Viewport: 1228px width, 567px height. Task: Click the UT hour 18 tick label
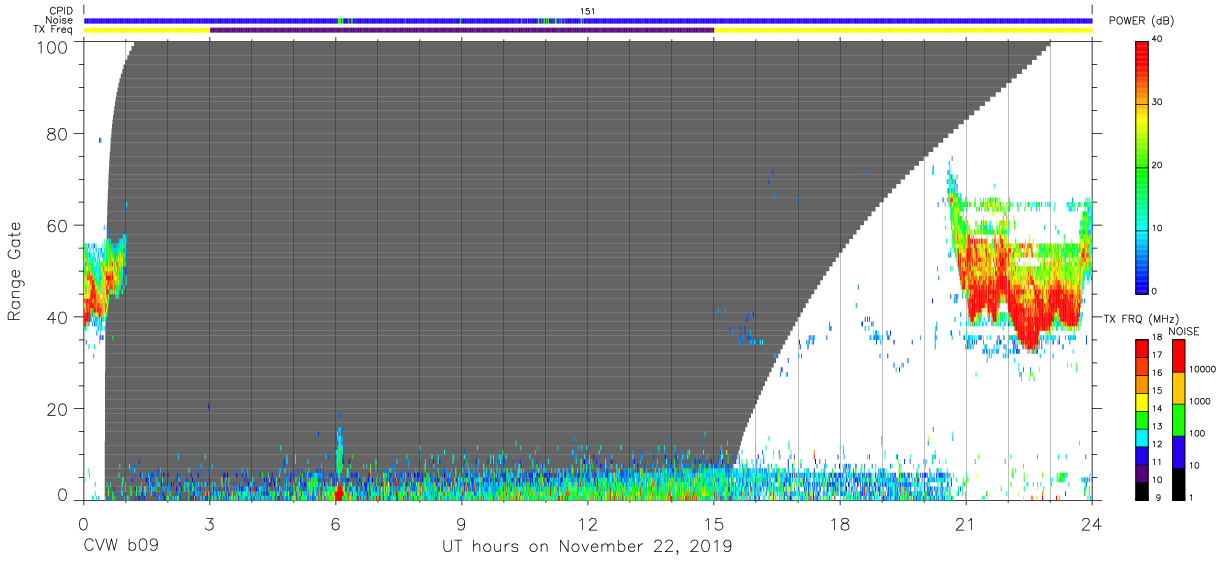[x=840, y=523]
